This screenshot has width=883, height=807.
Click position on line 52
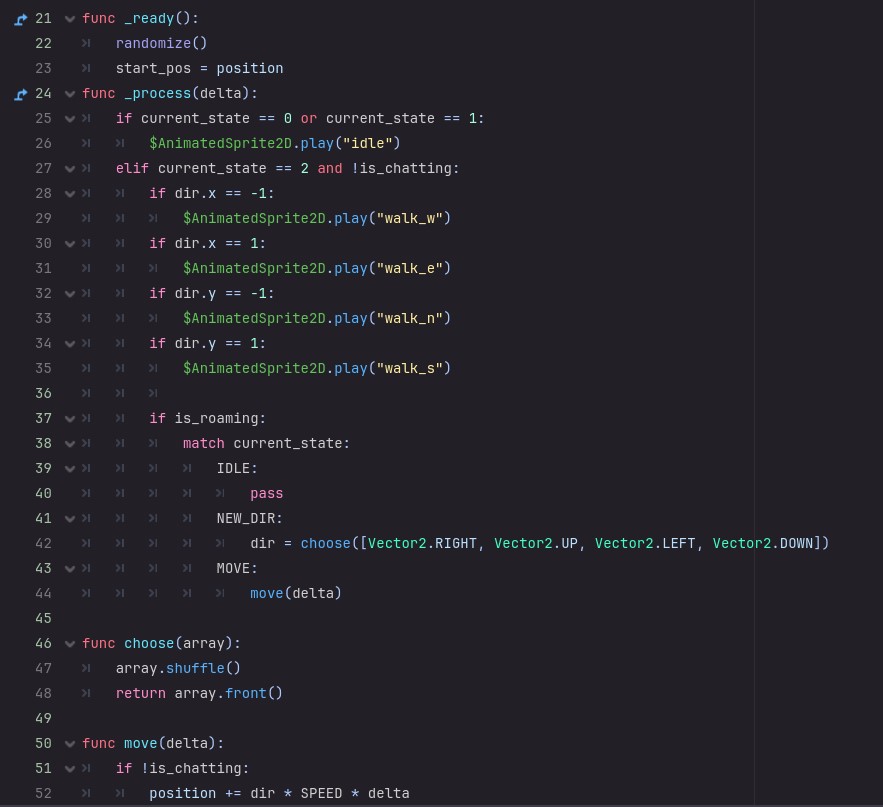pyautogui.click(x=182, y=793)
